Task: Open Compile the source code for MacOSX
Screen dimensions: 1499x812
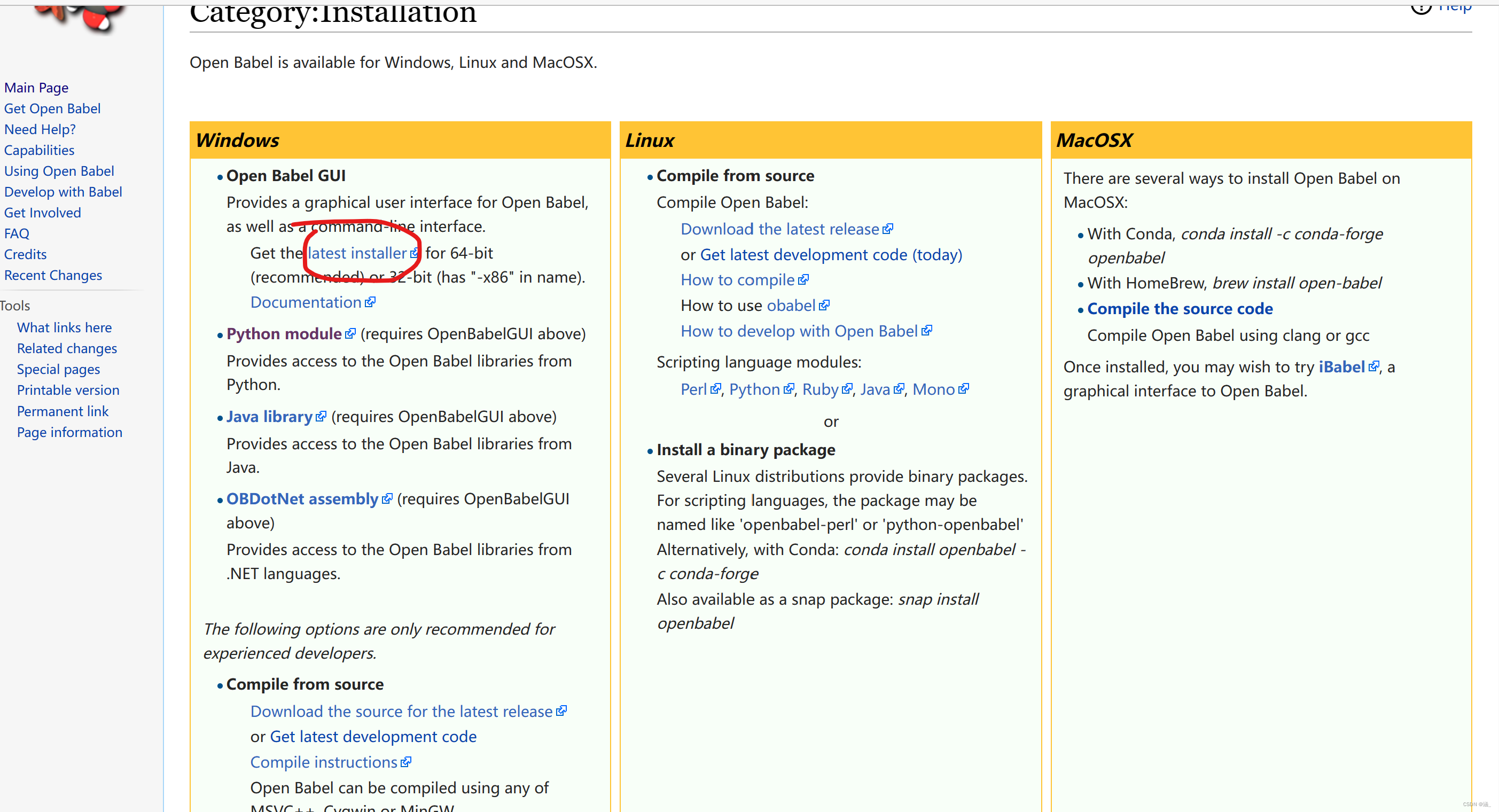Action: click(1180, 308)
